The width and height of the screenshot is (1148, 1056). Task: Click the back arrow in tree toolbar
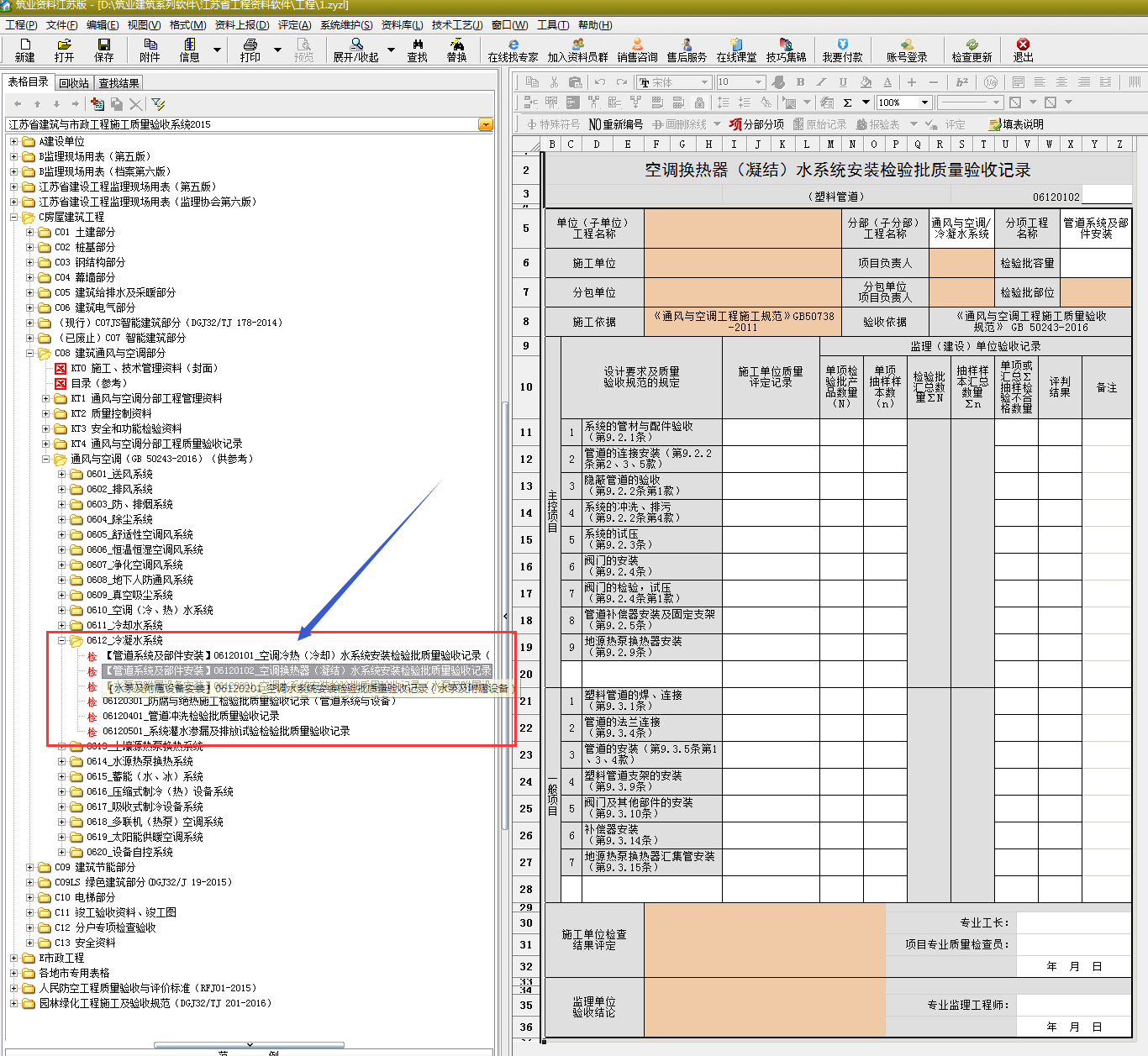(18, 103)
